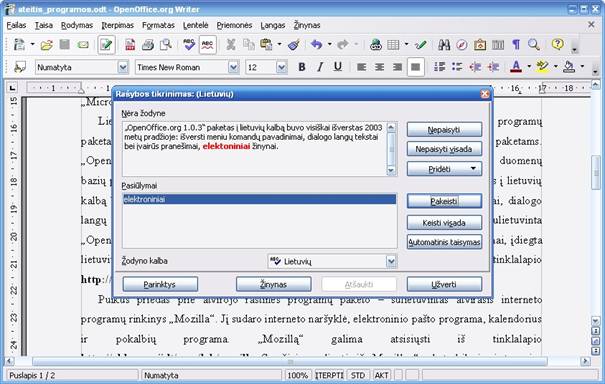The image size is (605, 384).
Task: Click the Cut scissors icon
Action: coord(231,45)
